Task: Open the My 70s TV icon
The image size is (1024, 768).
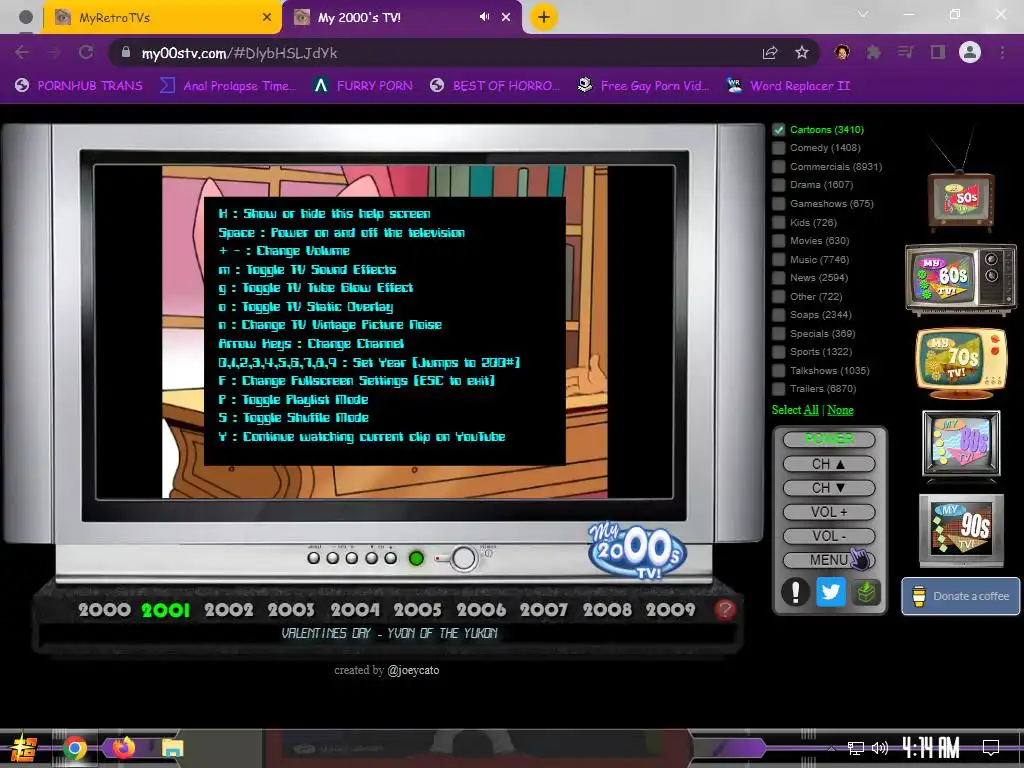Action: [x=961, y=362]
